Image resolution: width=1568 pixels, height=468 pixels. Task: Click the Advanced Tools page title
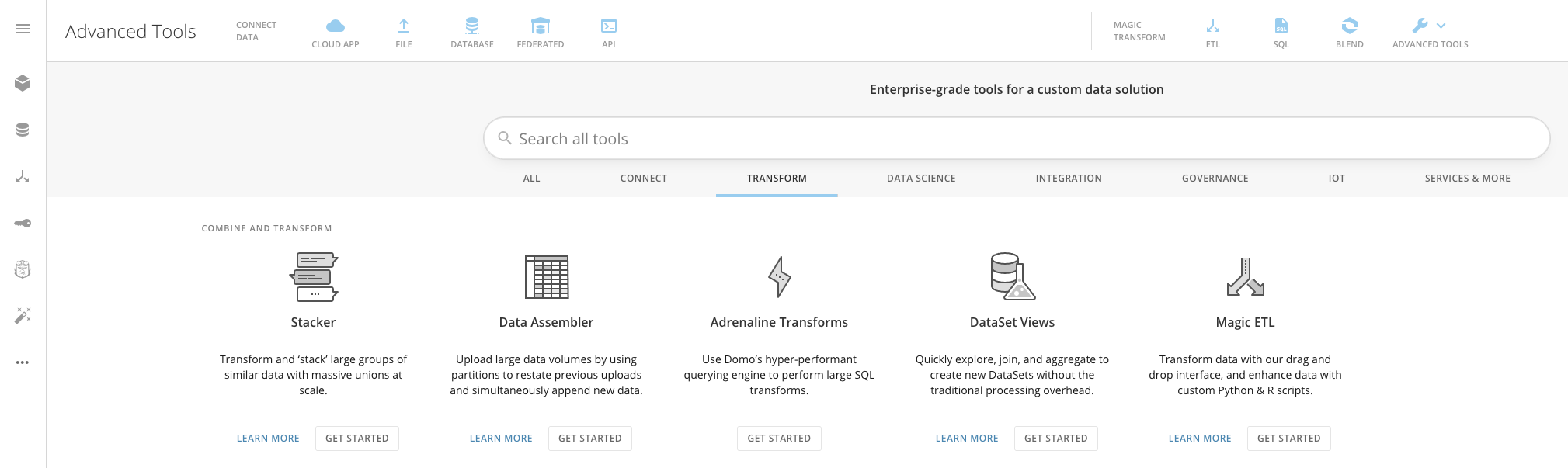pos(130,31)
